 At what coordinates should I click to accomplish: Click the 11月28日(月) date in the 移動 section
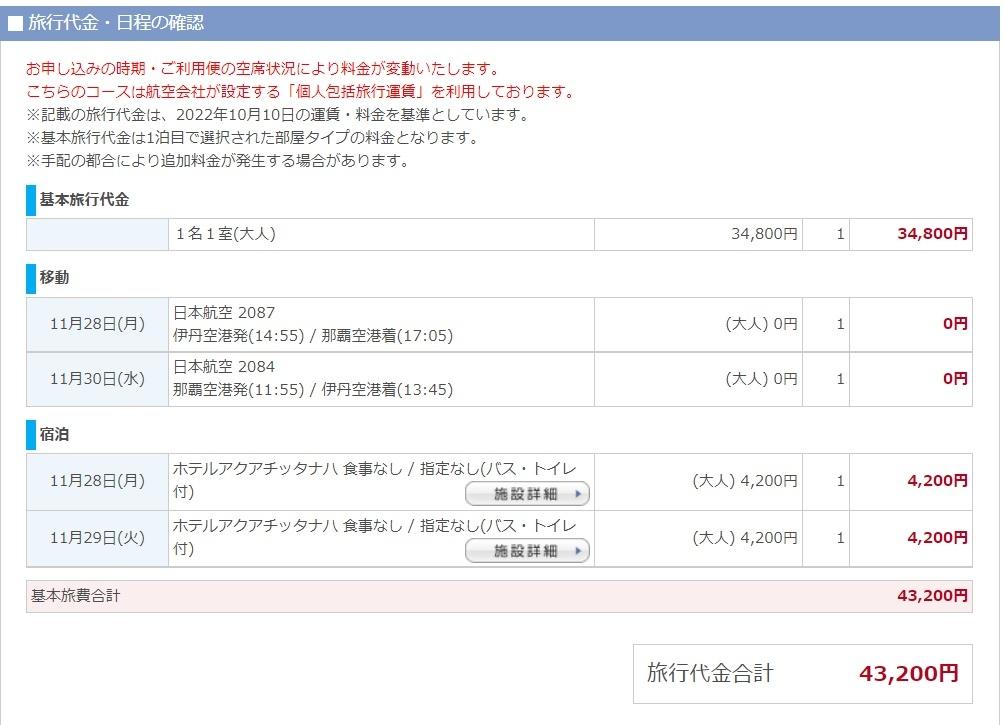point(97,324)
